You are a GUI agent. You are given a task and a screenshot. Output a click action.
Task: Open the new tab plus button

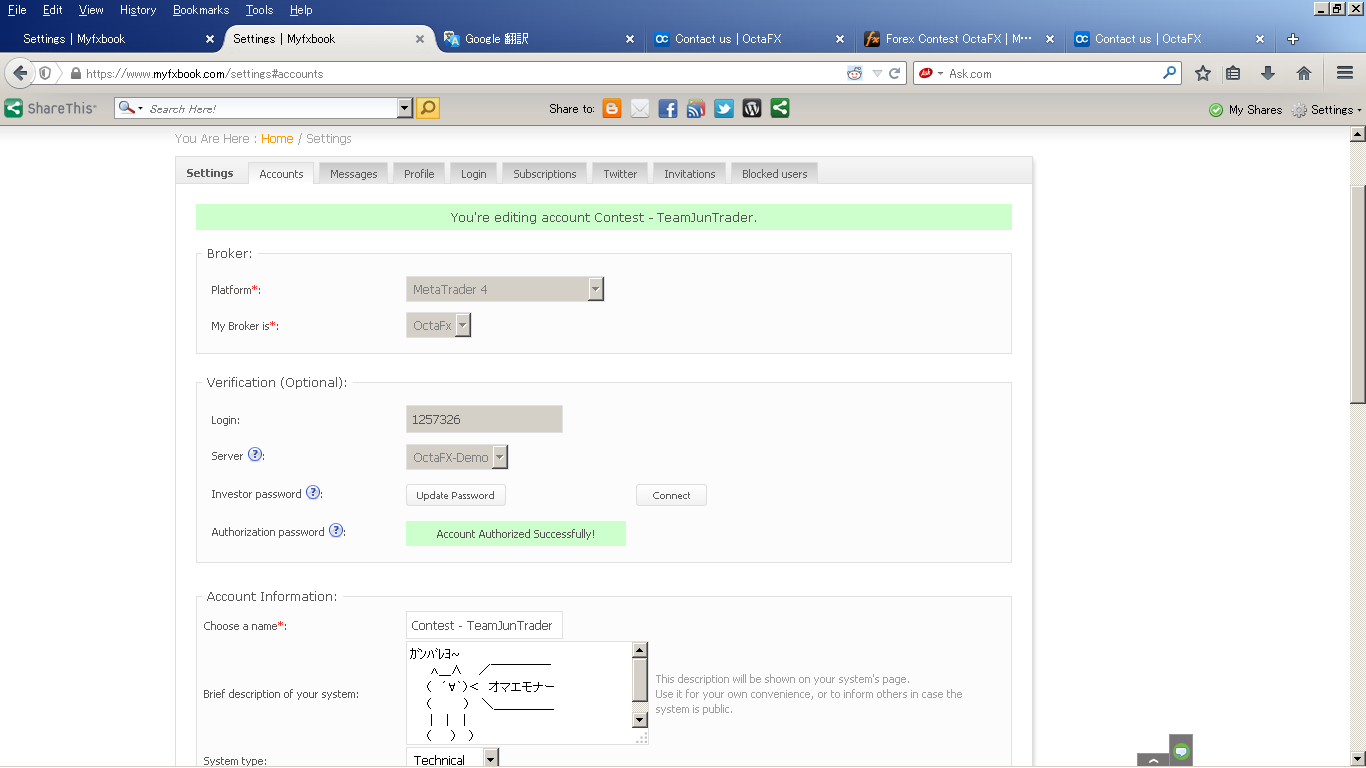coord(1293,39)
